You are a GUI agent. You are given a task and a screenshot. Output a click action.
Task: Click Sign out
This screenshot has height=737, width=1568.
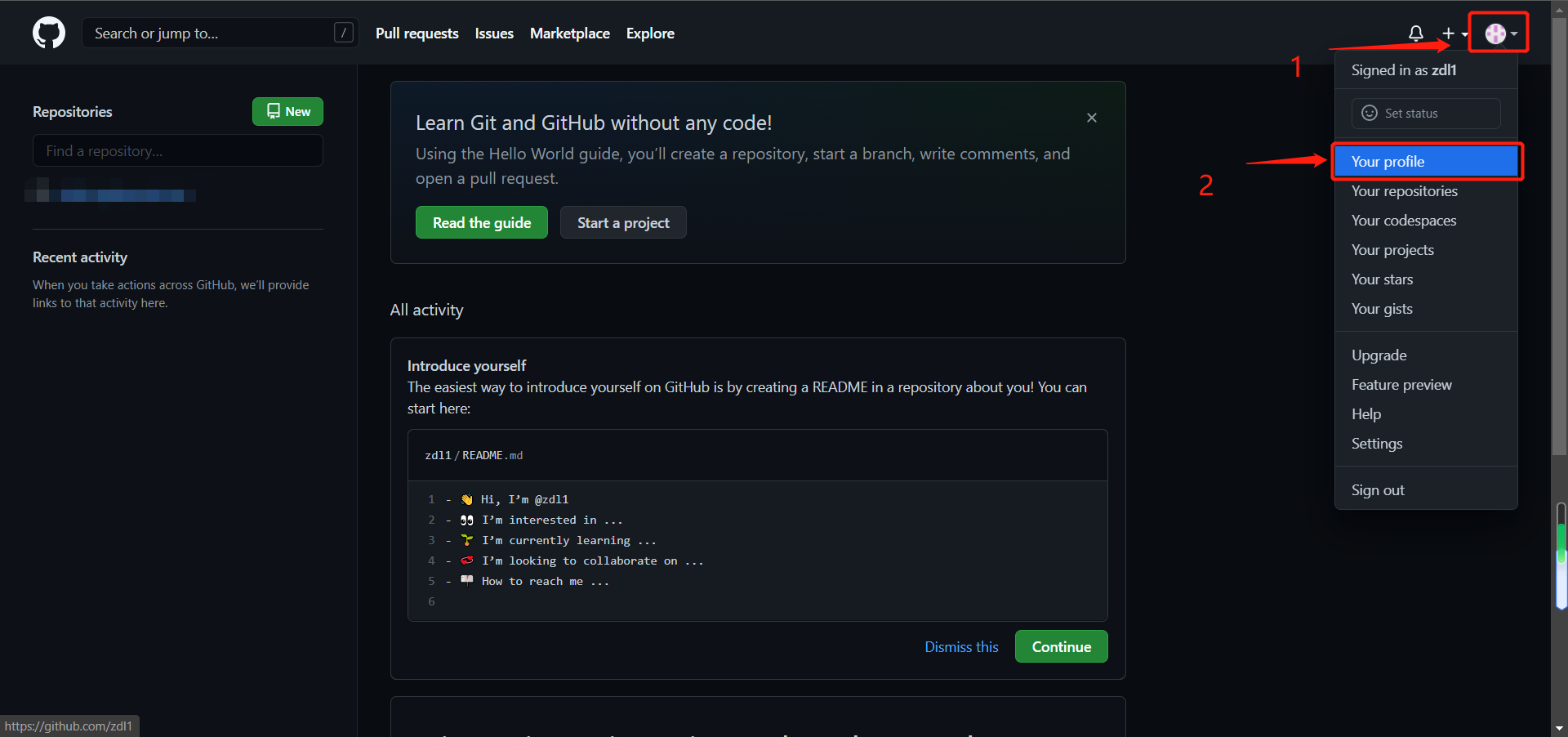pos(1426,490)
